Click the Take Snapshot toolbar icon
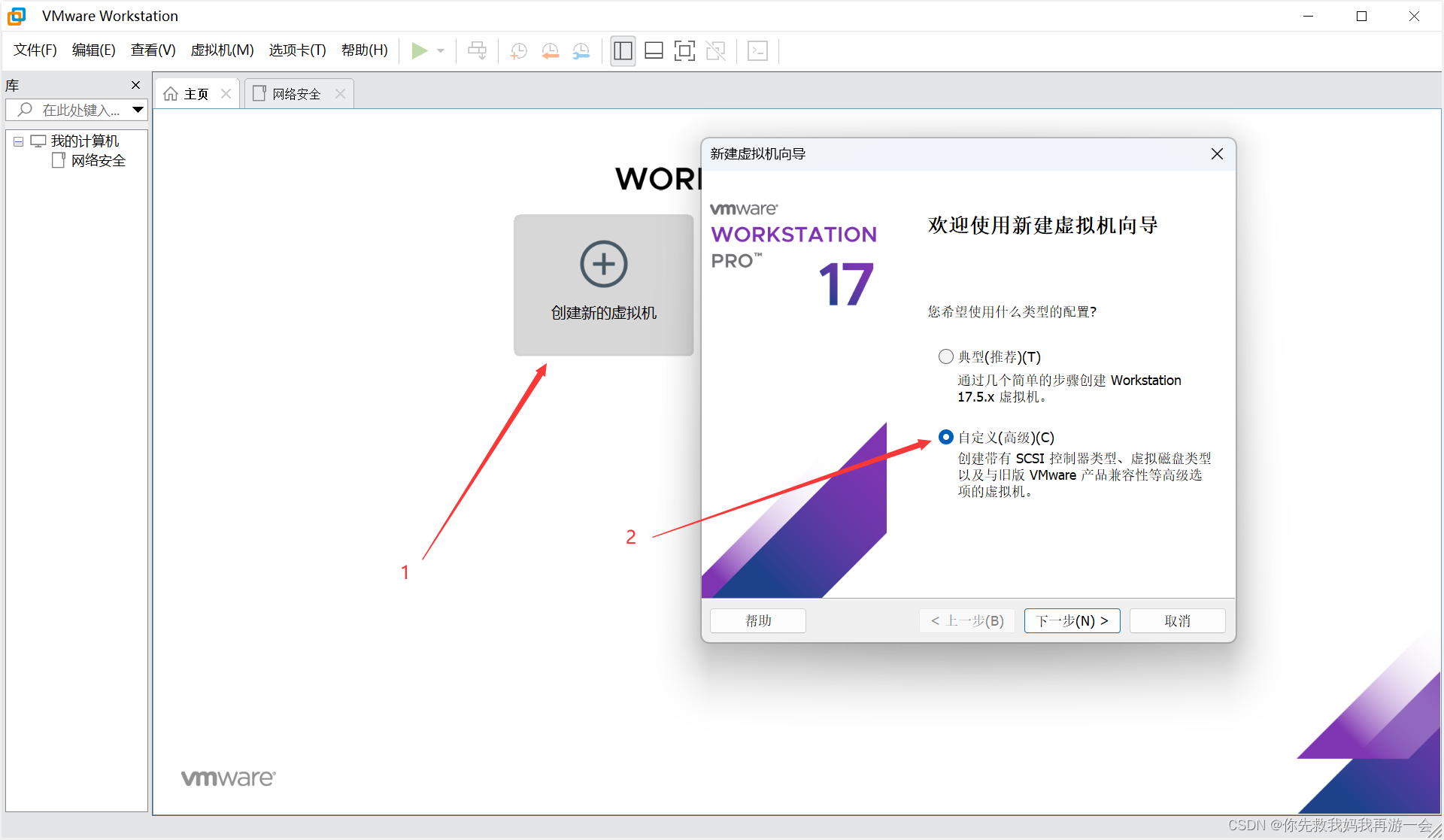The image size is (1444, 840). click(518, 50)
